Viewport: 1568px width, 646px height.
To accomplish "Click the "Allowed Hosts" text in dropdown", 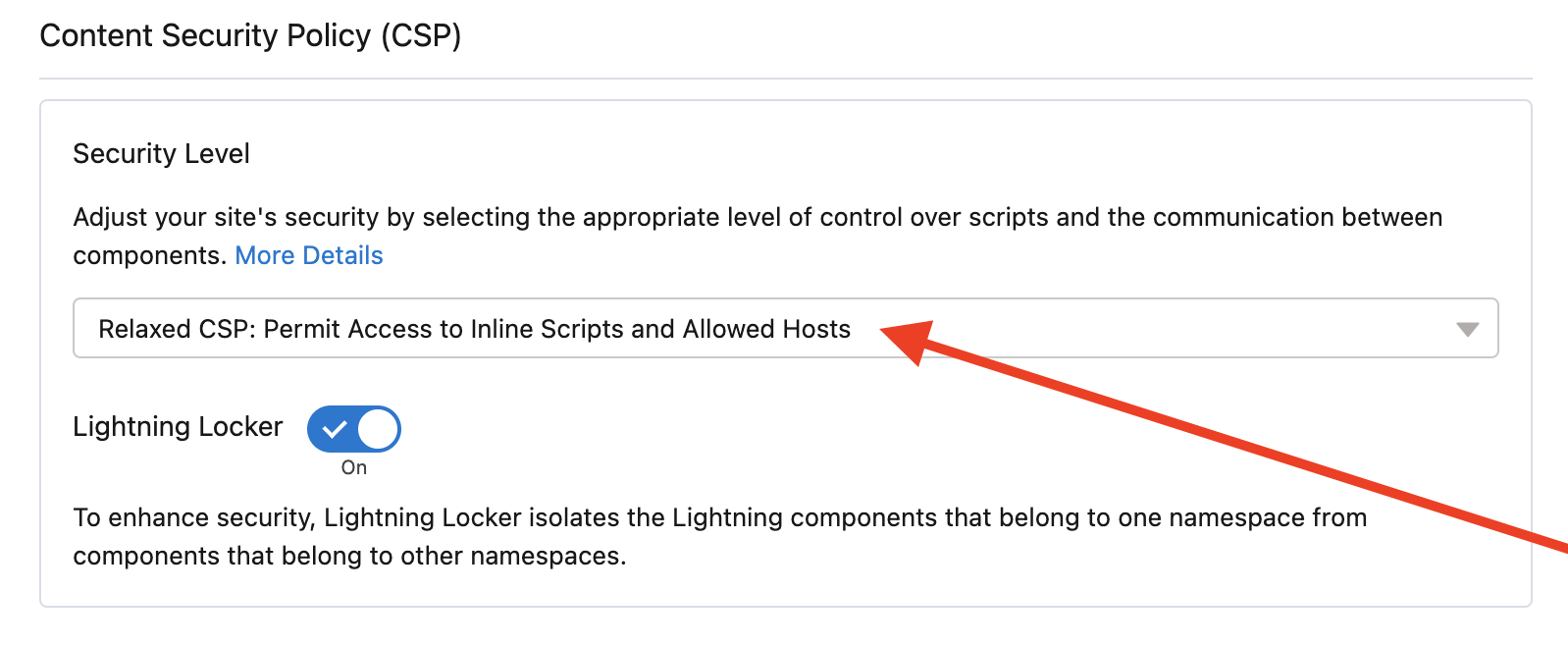I will [766, 329].
